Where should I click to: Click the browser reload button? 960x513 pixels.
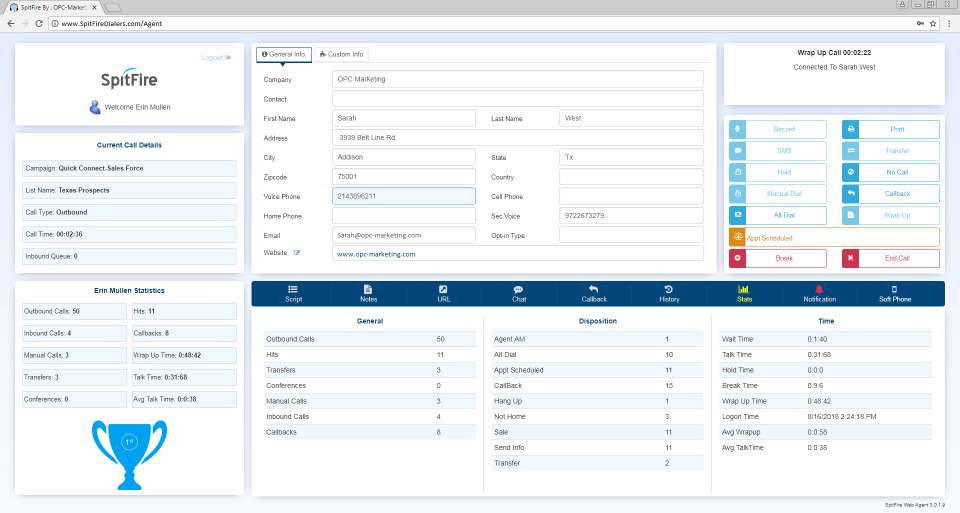click(39, 23)
